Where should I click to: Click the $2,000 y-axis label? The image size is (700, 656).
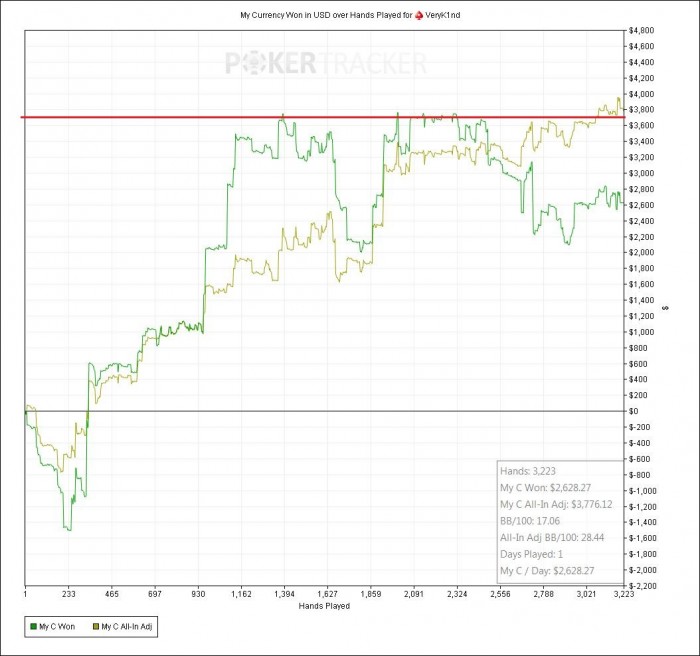click(x=641, y=252)
